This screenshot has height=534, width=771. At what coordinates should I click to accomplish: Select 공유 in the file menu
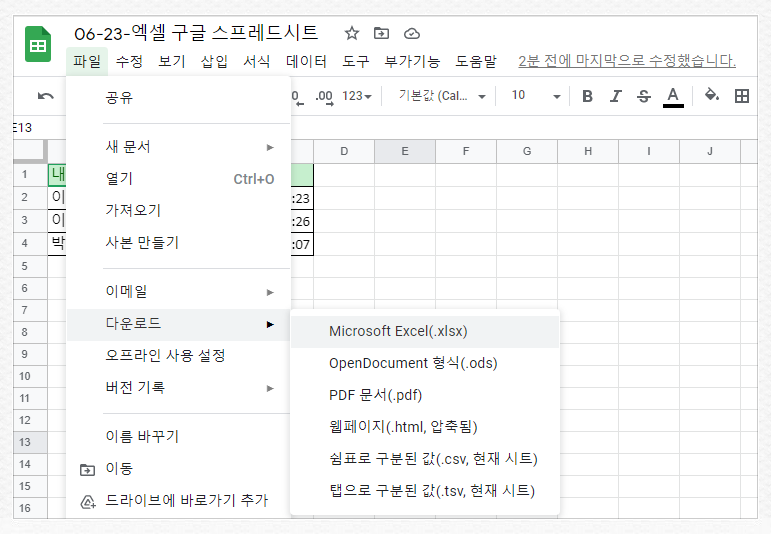178,97
